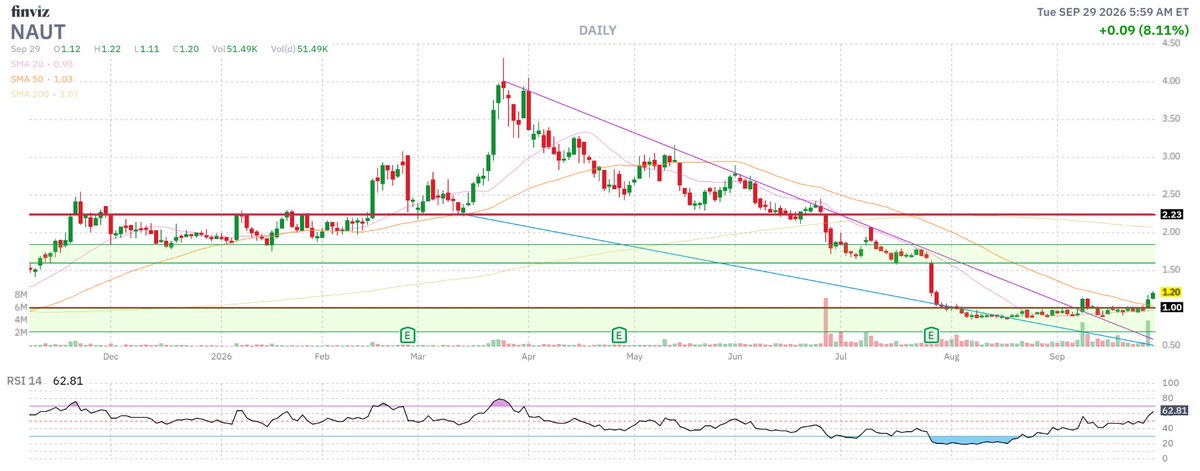Click the earnings E marker near March
The width and height of the screenshot is (1200, 471).
407,333
